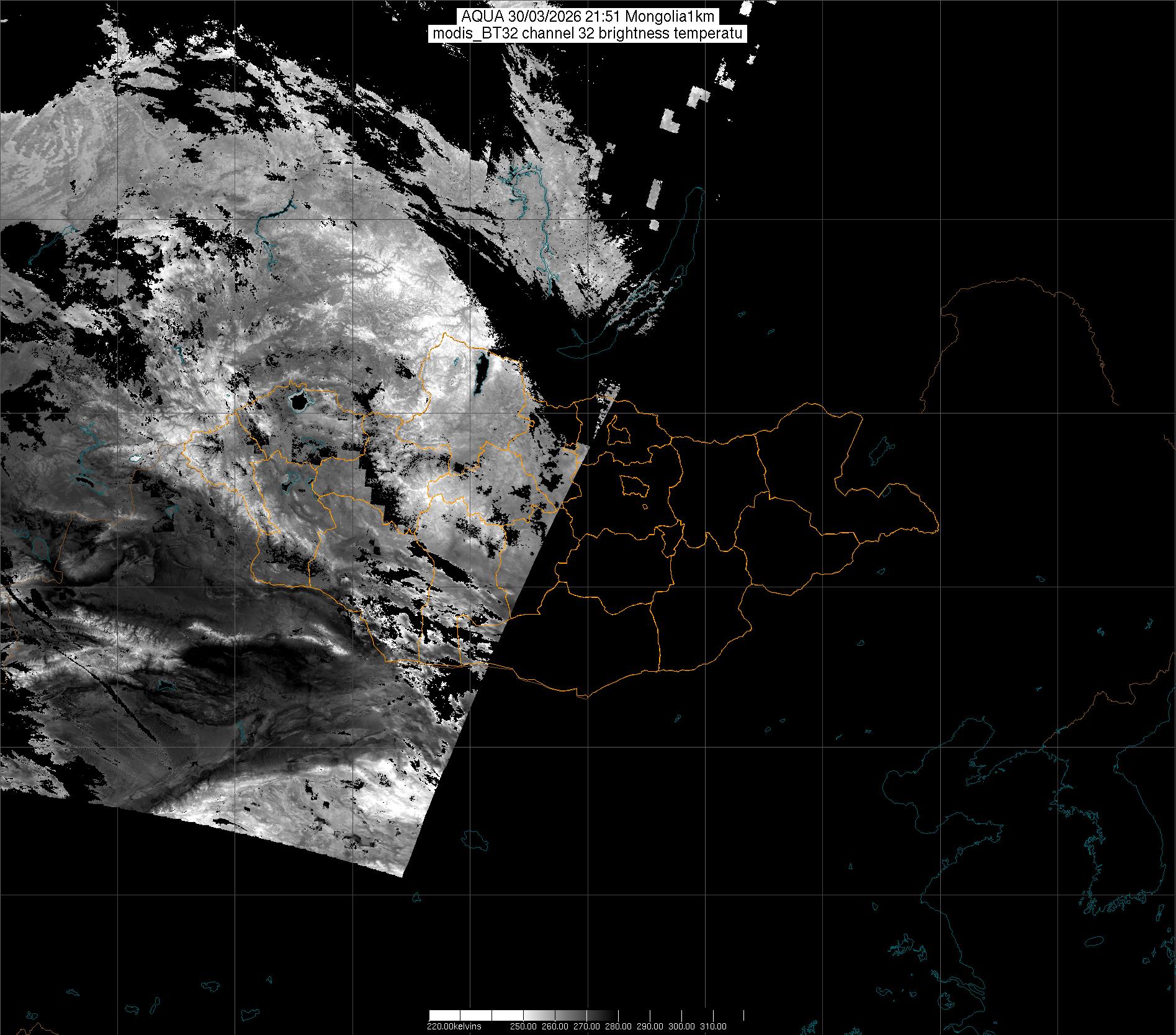Pick the 290.00 colorbar tick label
The width and height of the screenshot is (1176, 1035).
tap(650, 1026)
